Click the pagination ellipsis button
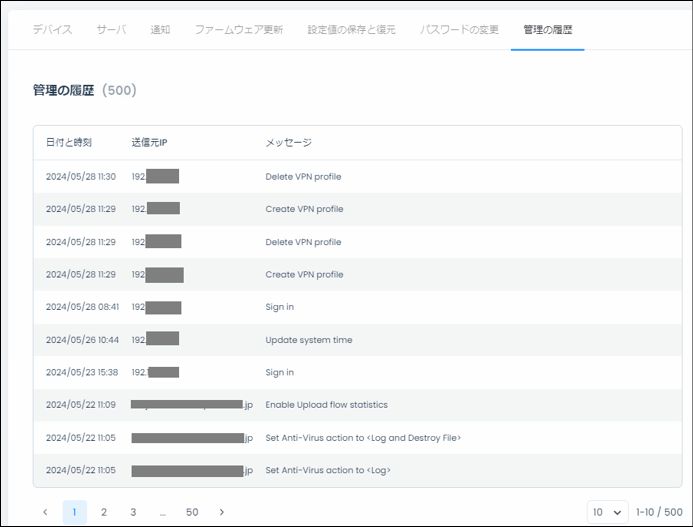 pos(162,512)
